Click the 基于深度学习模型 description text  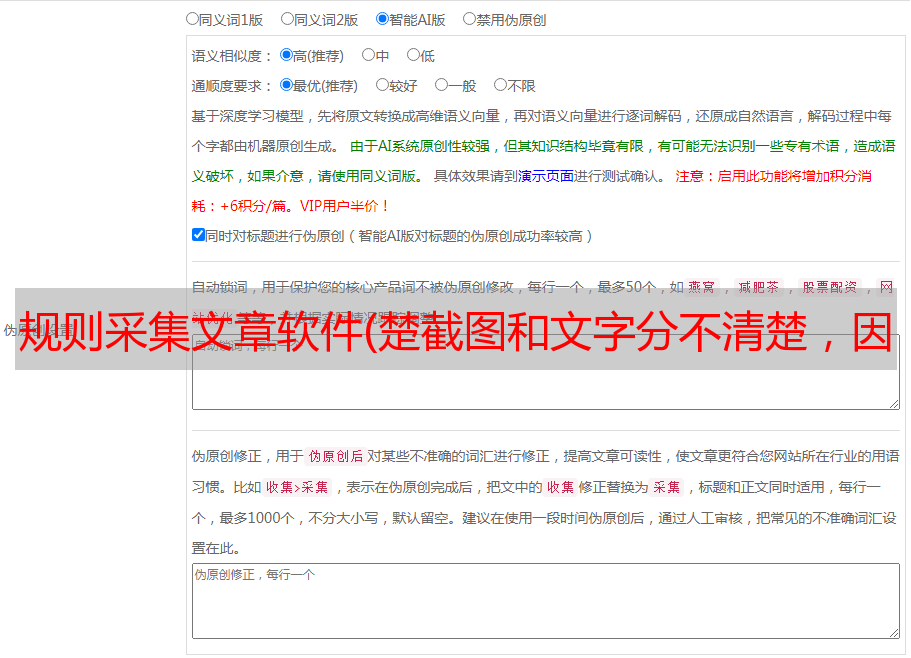click(x=248, y=116)
